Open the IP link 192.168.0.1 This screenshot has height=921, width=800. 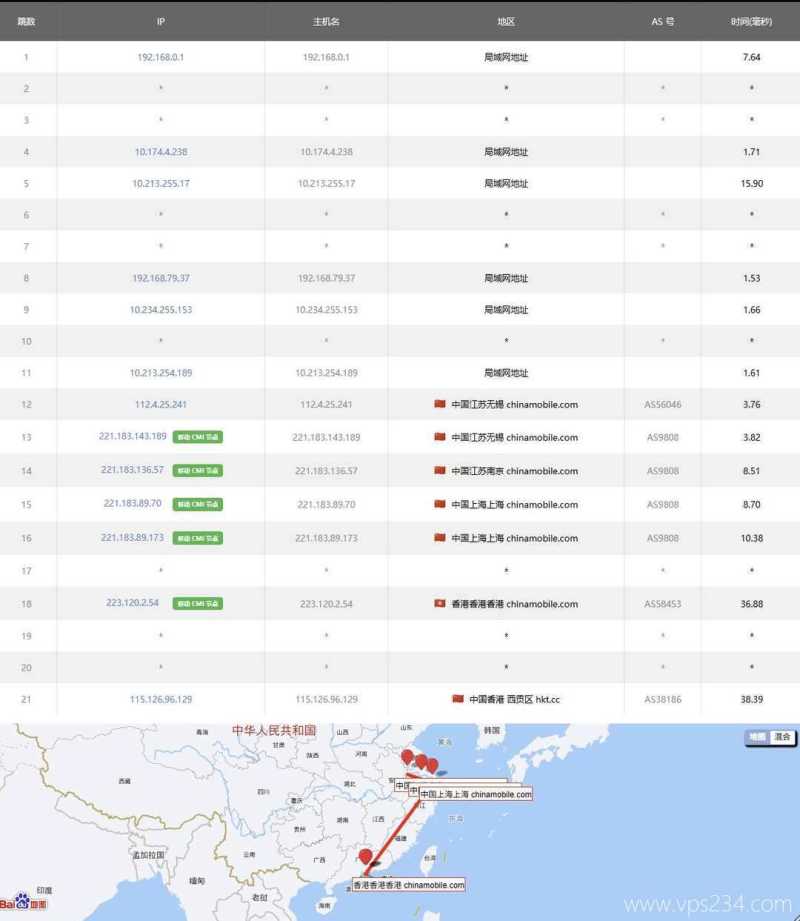tap(159, 57)
